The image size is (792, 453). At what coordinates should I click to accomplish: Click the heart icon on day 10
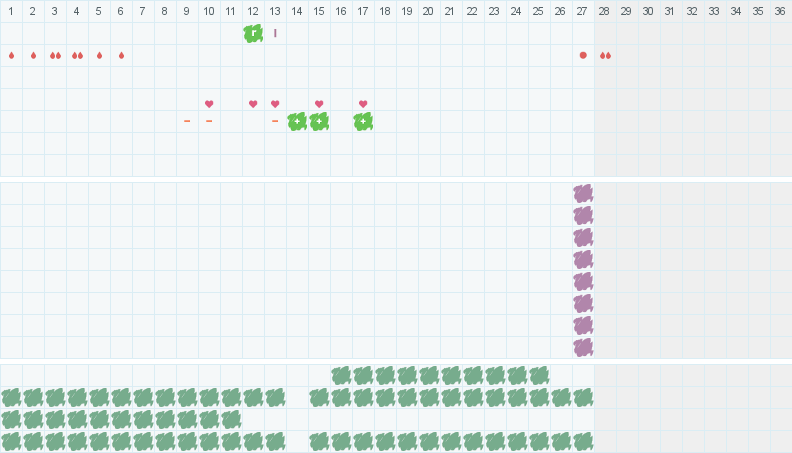coord(209,104)
